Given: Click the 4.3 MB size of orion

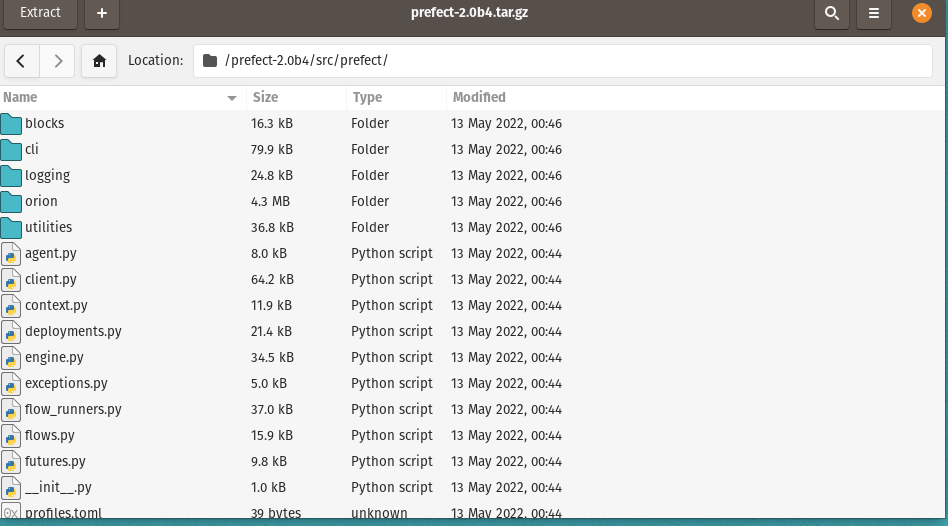Looking at the screenshot, I should point(270,201).
